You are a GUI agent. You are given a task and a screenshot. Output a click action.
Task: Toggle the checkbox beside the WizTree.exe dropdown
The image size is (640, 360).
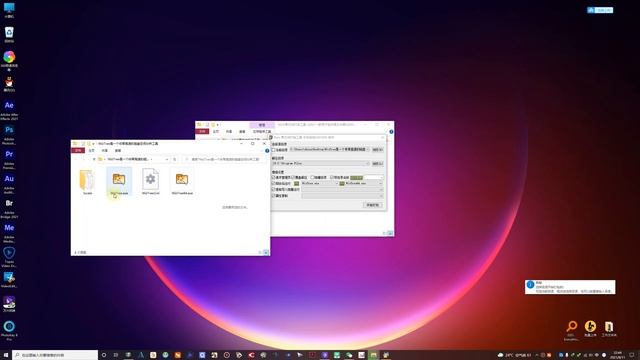(273, 183)
